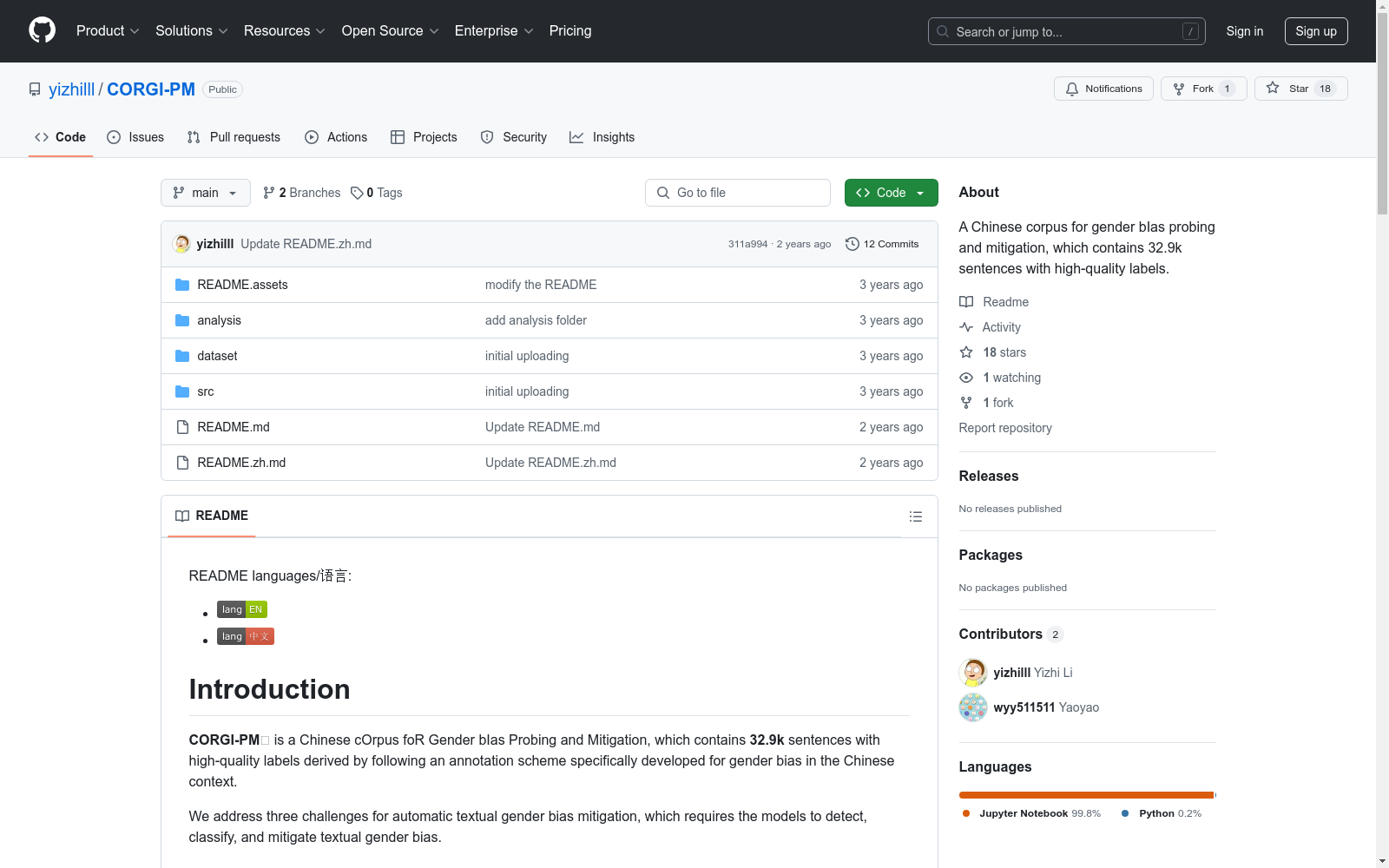1389x868 pixels.
Task: Click the tag icon beside 0 Tags
Action: click(x=357, y=193)
